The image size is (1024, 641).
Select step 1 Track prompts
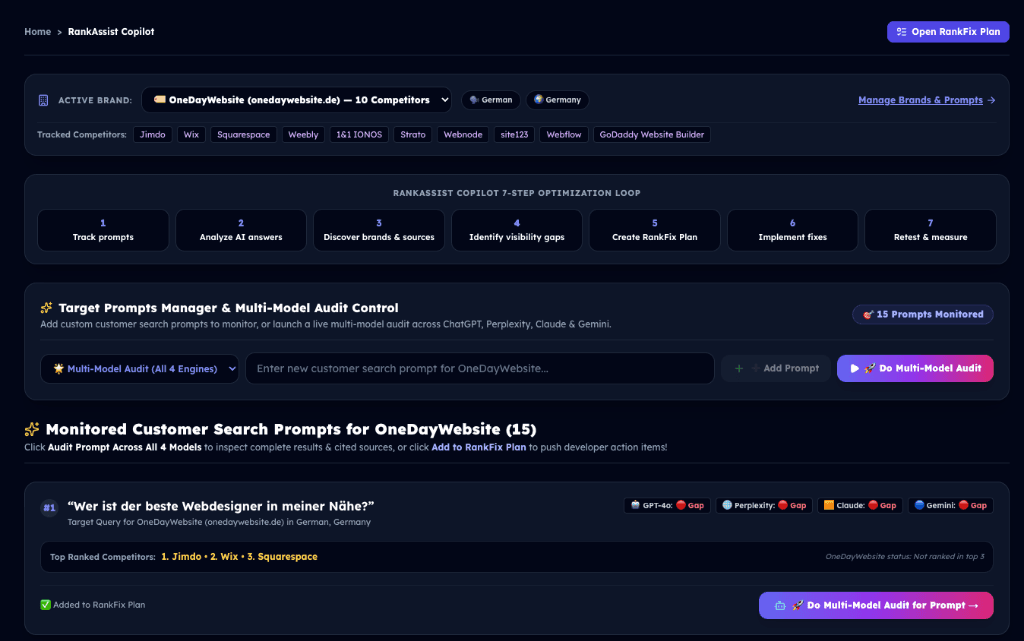pyautogui.click(x=103, y=230)
